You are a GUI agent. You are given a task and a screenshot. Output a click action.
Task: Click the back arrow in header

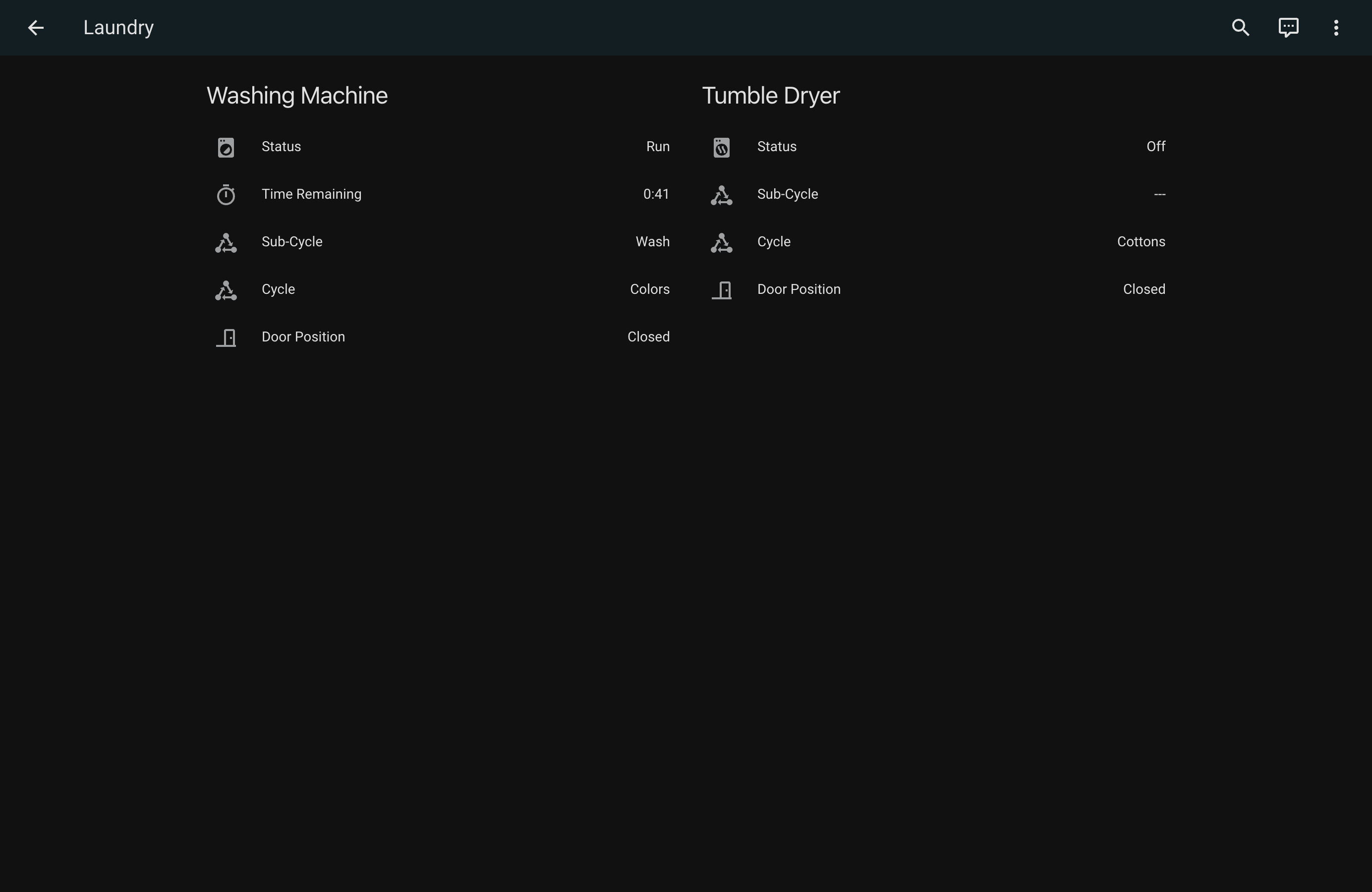click(36, 28)
